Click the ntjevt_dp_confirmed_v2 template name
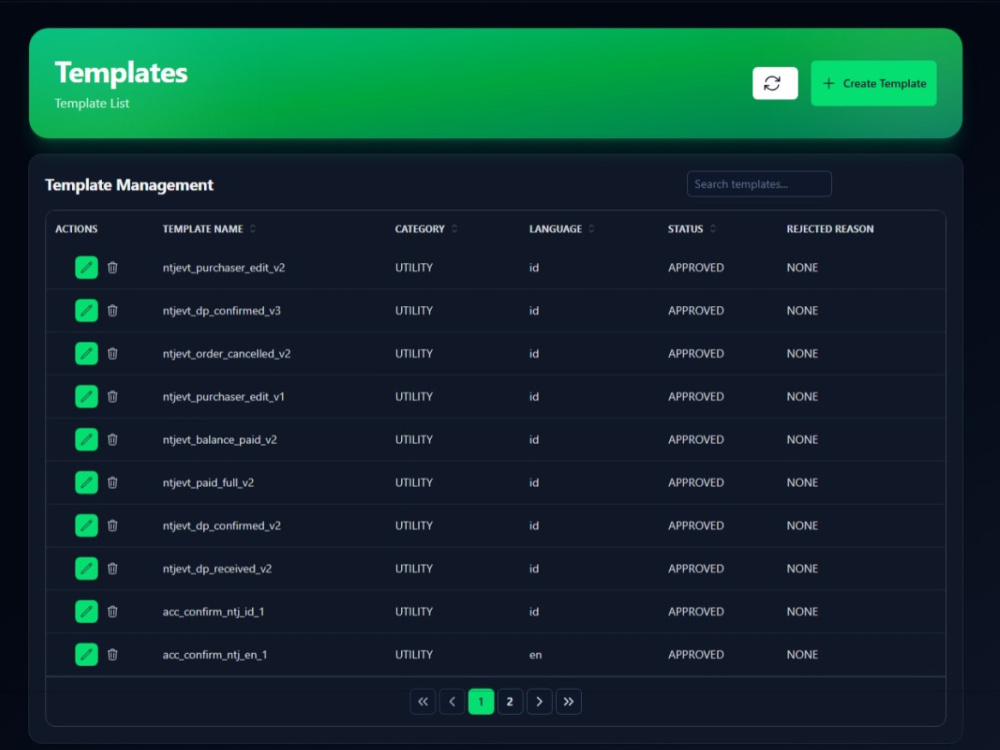The width and height of the screenshot is (1000, 750). pyautogui.click(x=221, y=526)
